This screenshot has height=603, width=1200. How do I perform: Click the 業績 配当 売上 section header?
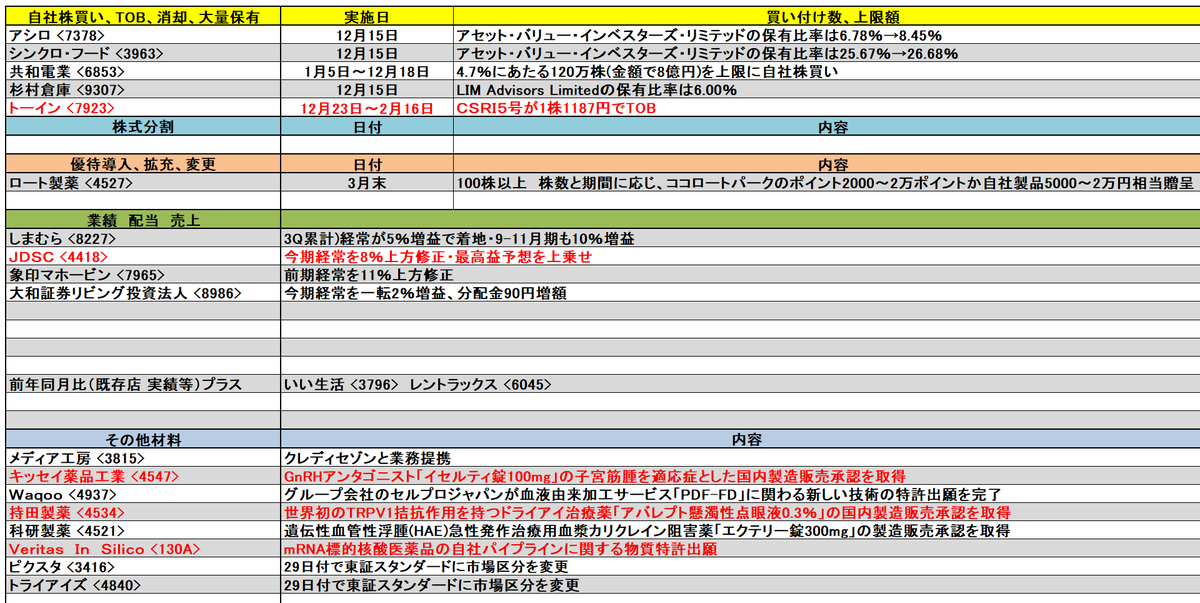coord(143,220)
